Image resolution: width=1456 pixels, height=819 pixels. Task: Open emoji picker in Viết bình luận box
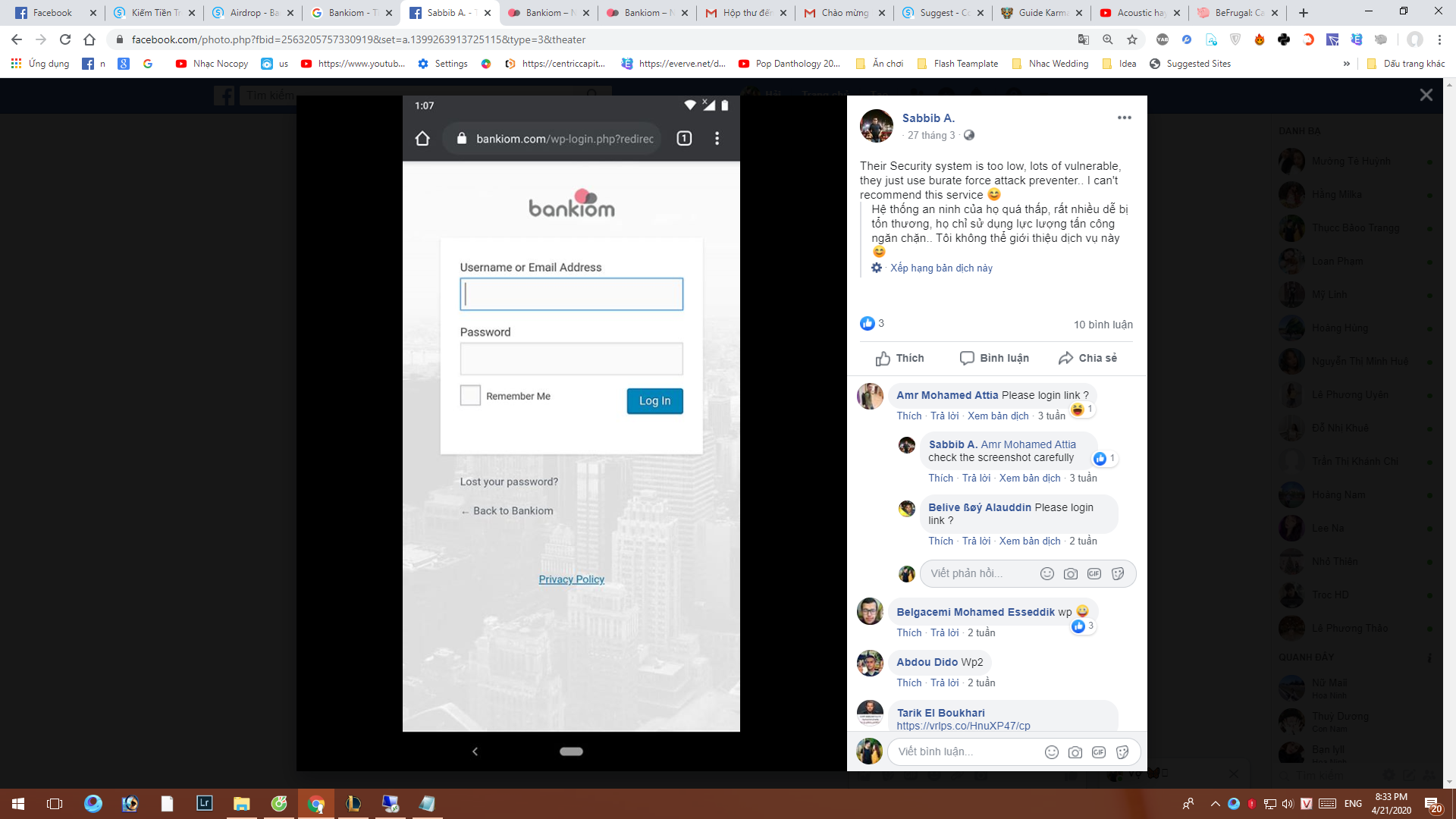click(1051, 752)
